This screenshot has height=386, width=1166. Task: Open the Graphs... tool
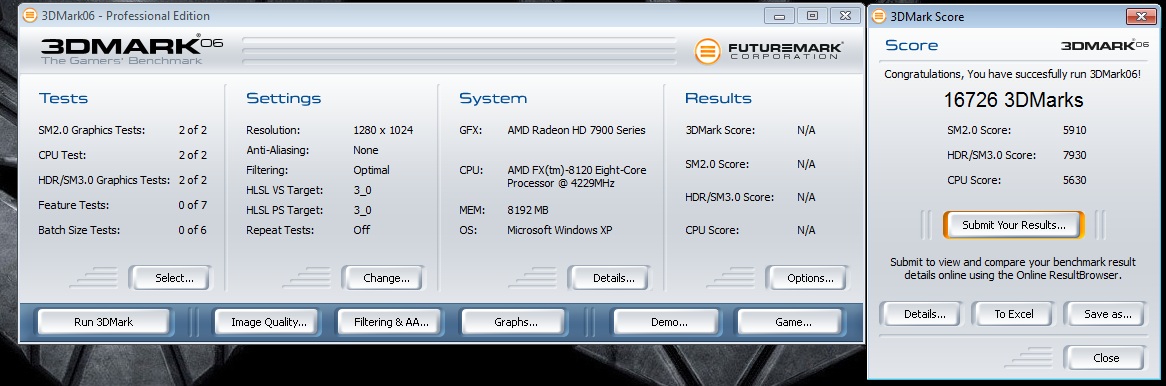(515, 322)
